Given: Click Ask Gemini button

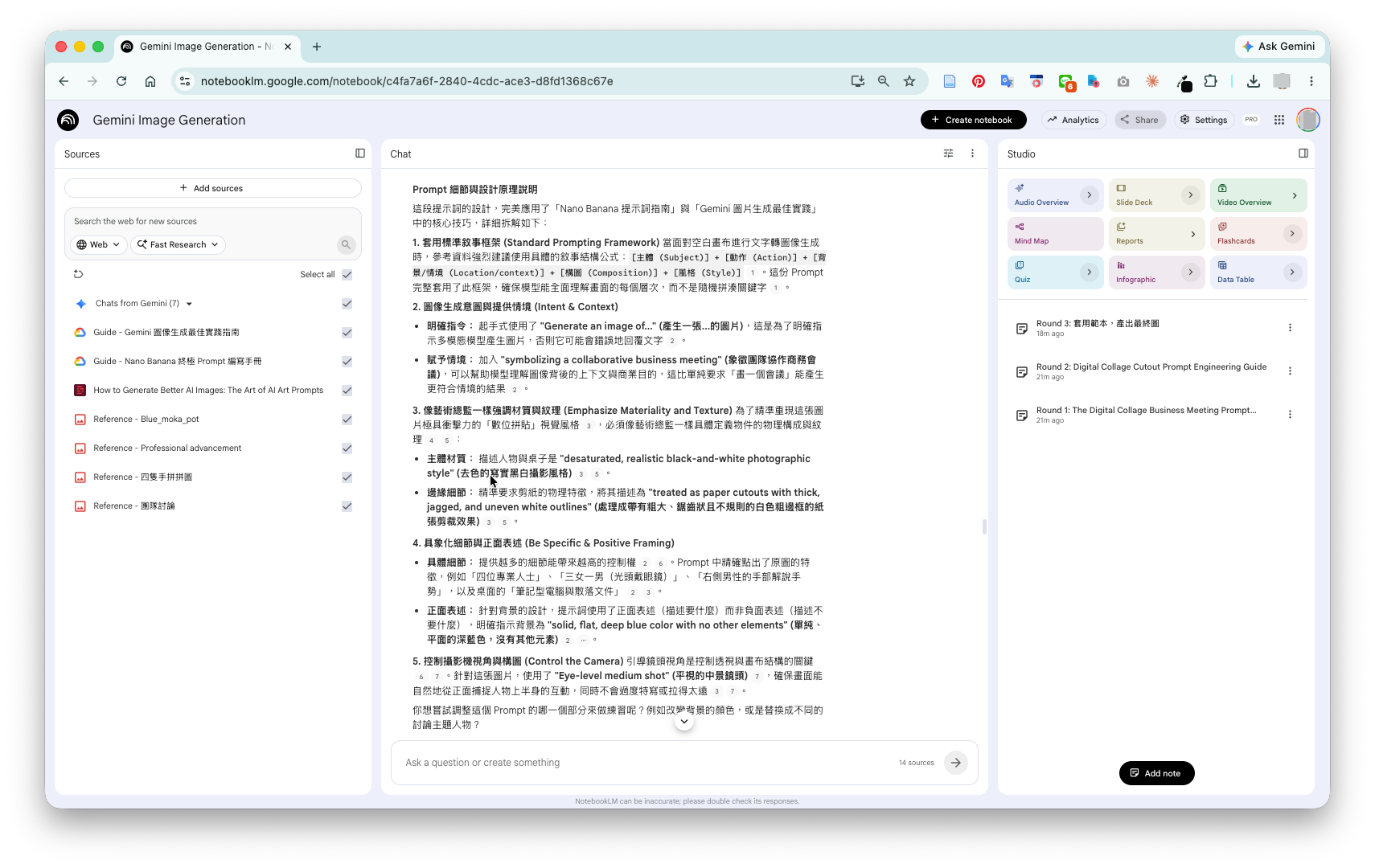Looking at the screenshot, I should point(1279,47).
